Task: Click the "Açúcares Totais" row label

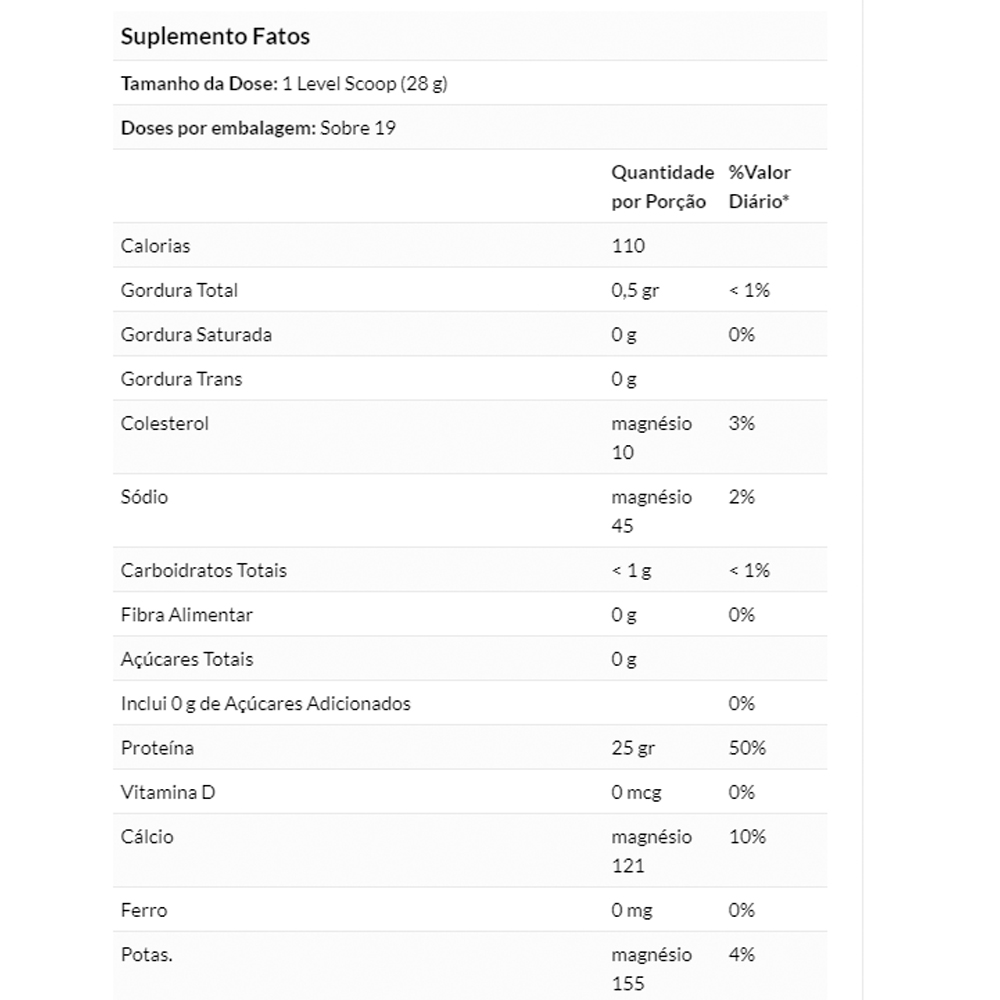Action: click(187, 659)
